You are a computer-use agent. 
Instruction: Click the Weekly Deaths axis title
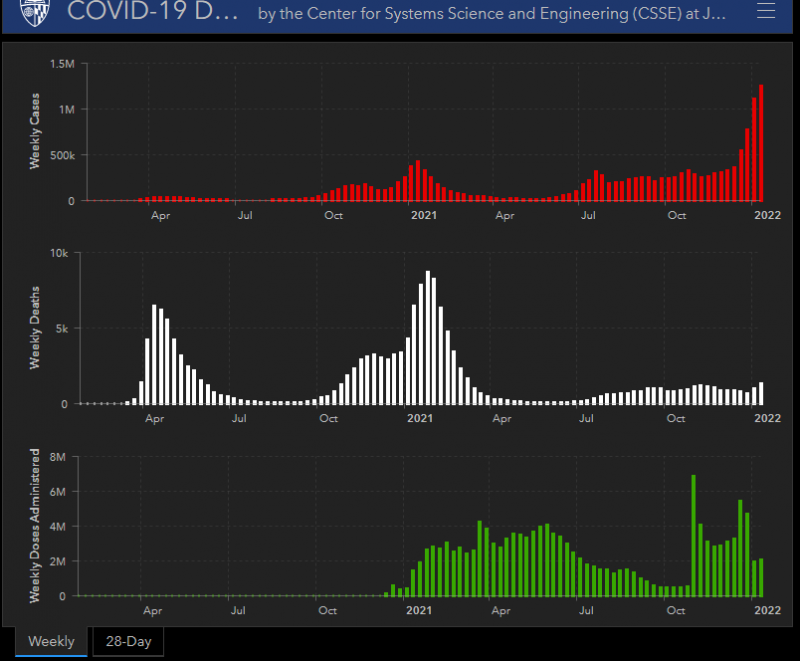[36, 329]
